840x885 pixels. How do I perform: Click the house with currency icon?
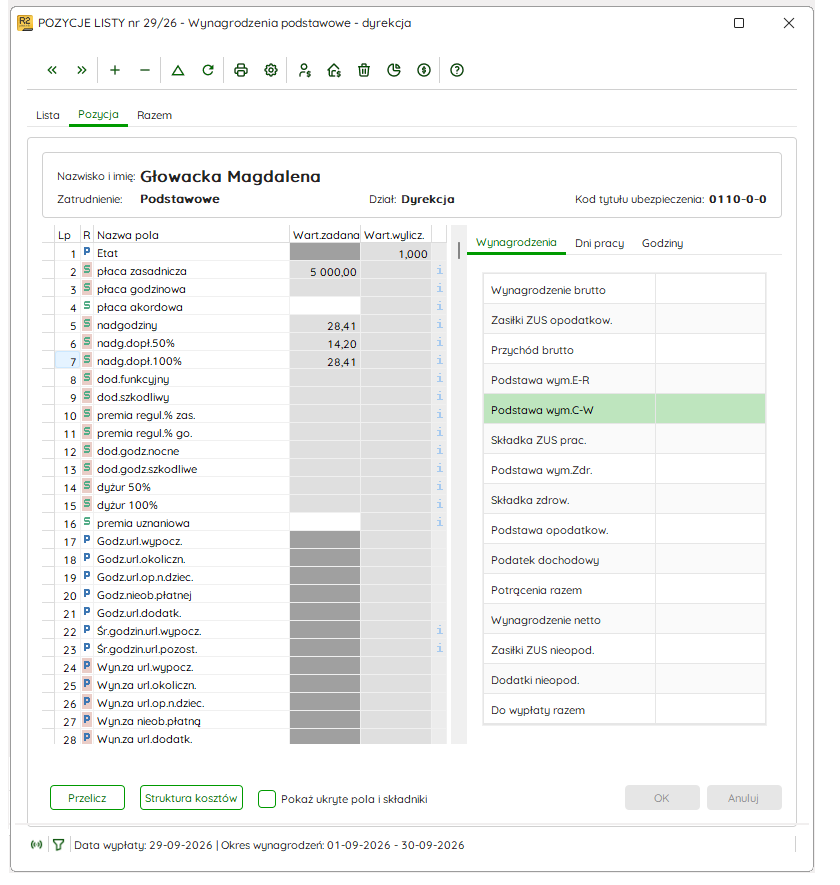pyautogui.click(x=334, y=70)
